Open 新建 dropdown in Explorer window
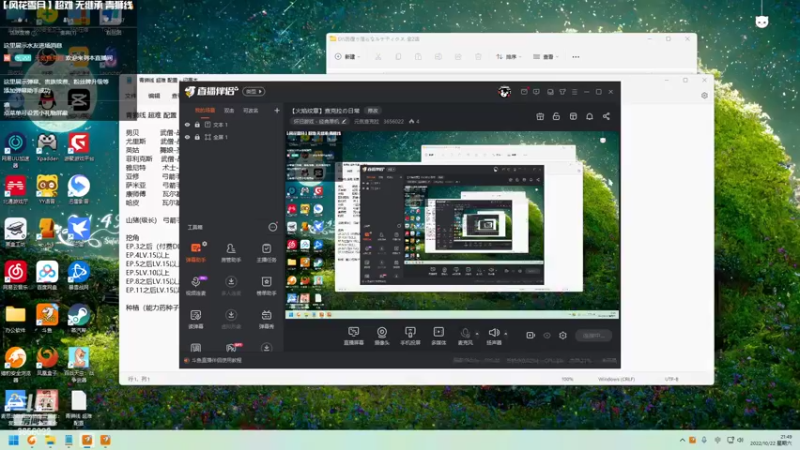Viewport: 800px width, 450px height. 347,57
